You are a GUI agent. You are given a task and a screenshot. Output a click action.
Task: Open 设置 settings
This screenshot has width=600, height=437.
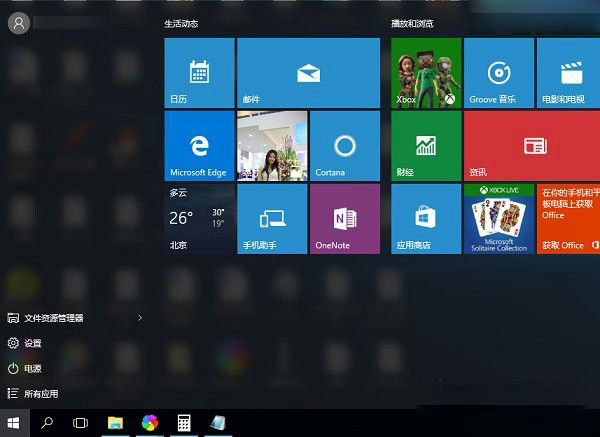coord(24,343)
